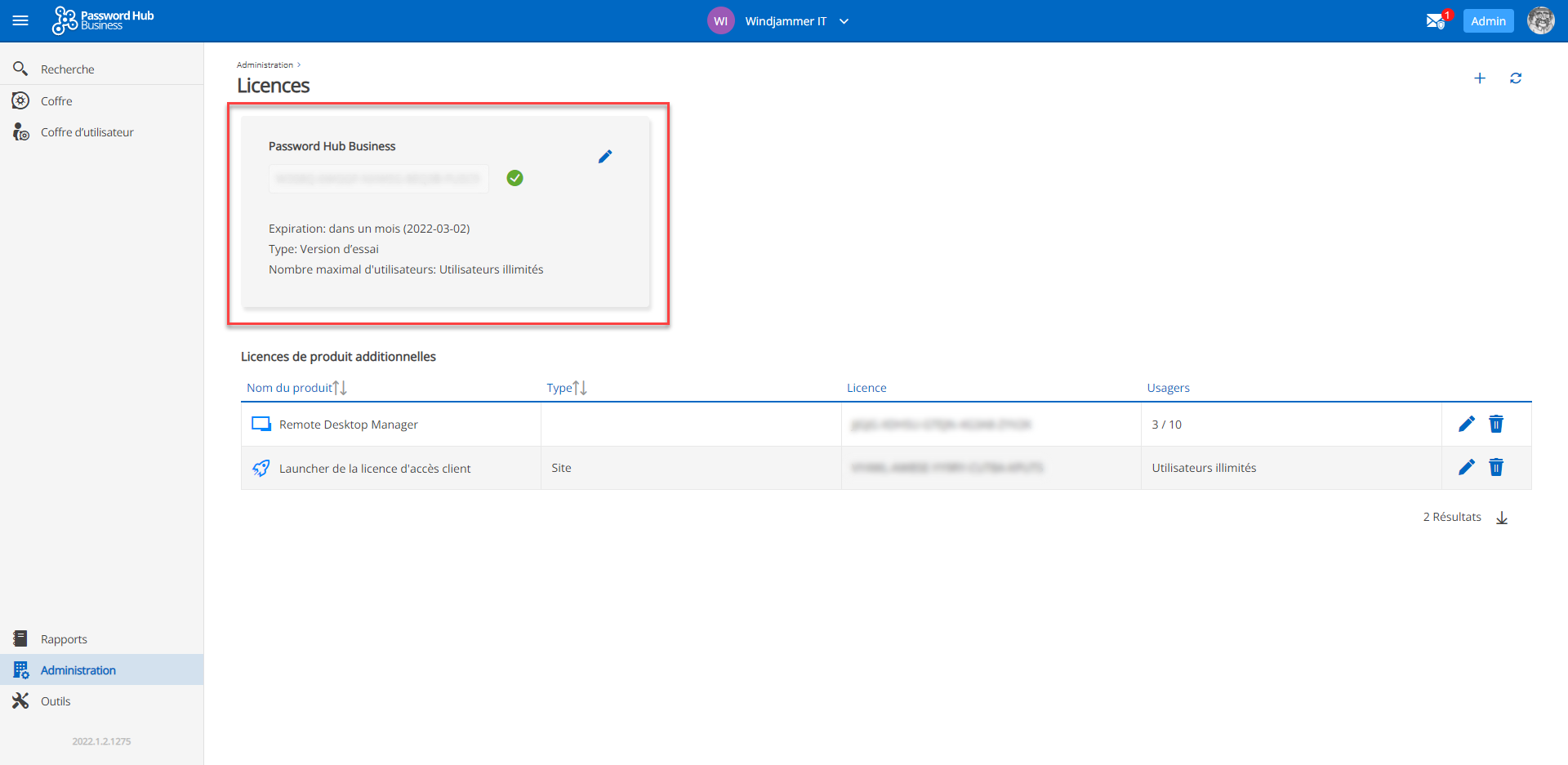Image resolution: width=1568 pixels, height=765 pixels.
Task: Click the add license plus icon
Action: tap(1479, 78)
